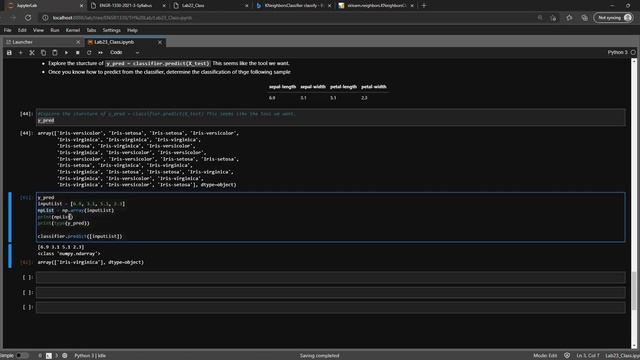Open the Tabs menu
The height and width of the screenshot is (360, 640).
[91, 30]
